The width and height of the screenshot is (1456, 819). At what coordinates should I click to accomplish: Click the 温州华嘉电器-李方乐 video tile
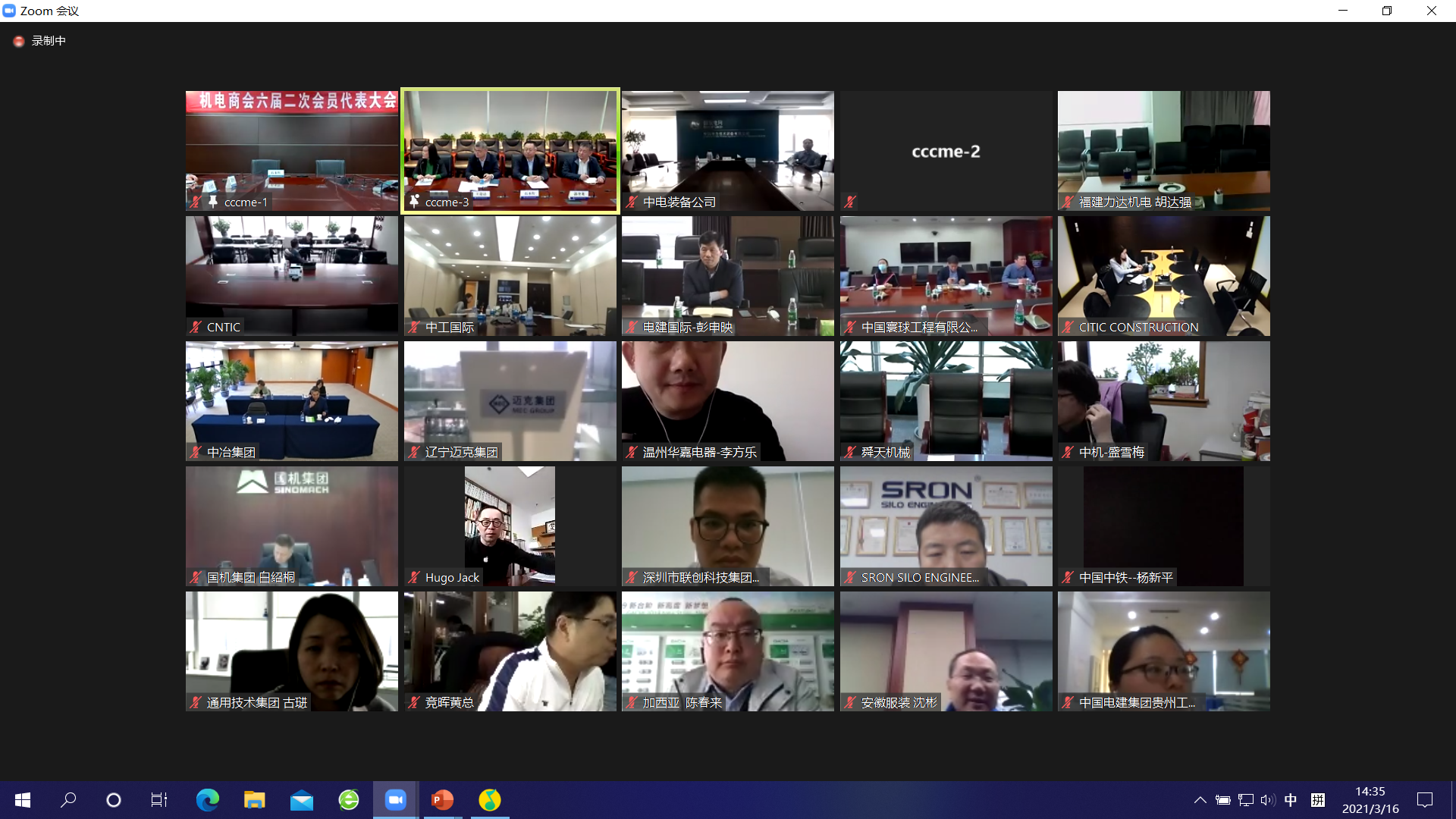(x=728, y=401)
